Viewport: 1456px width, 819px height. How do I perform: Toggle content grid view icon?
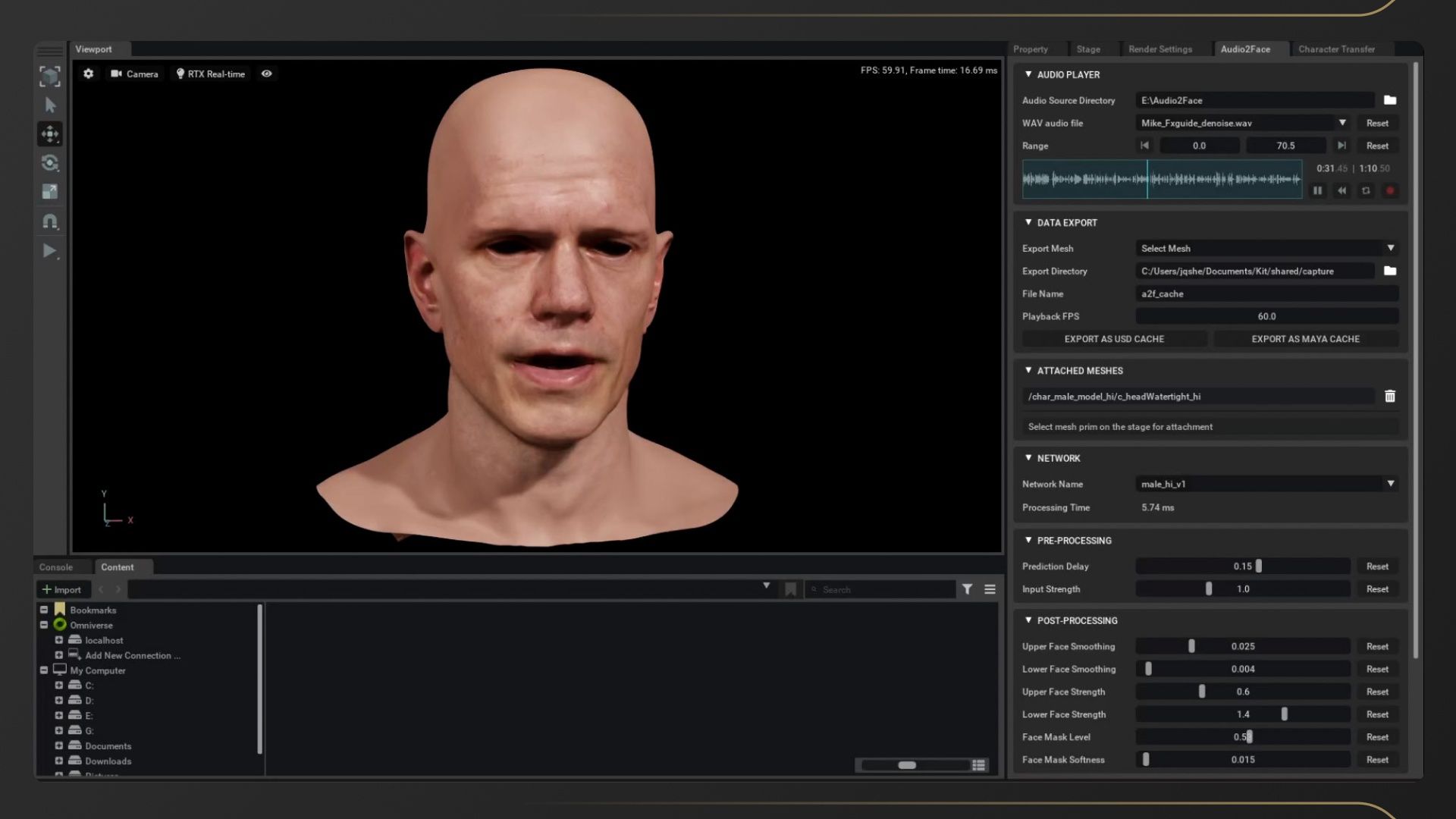[979, 765]
